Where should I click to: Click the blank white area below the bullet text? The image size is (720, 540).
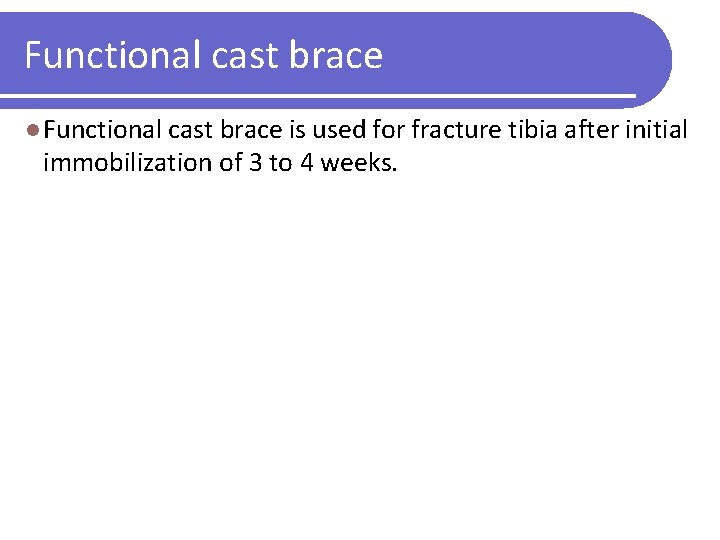coord(360,350)
